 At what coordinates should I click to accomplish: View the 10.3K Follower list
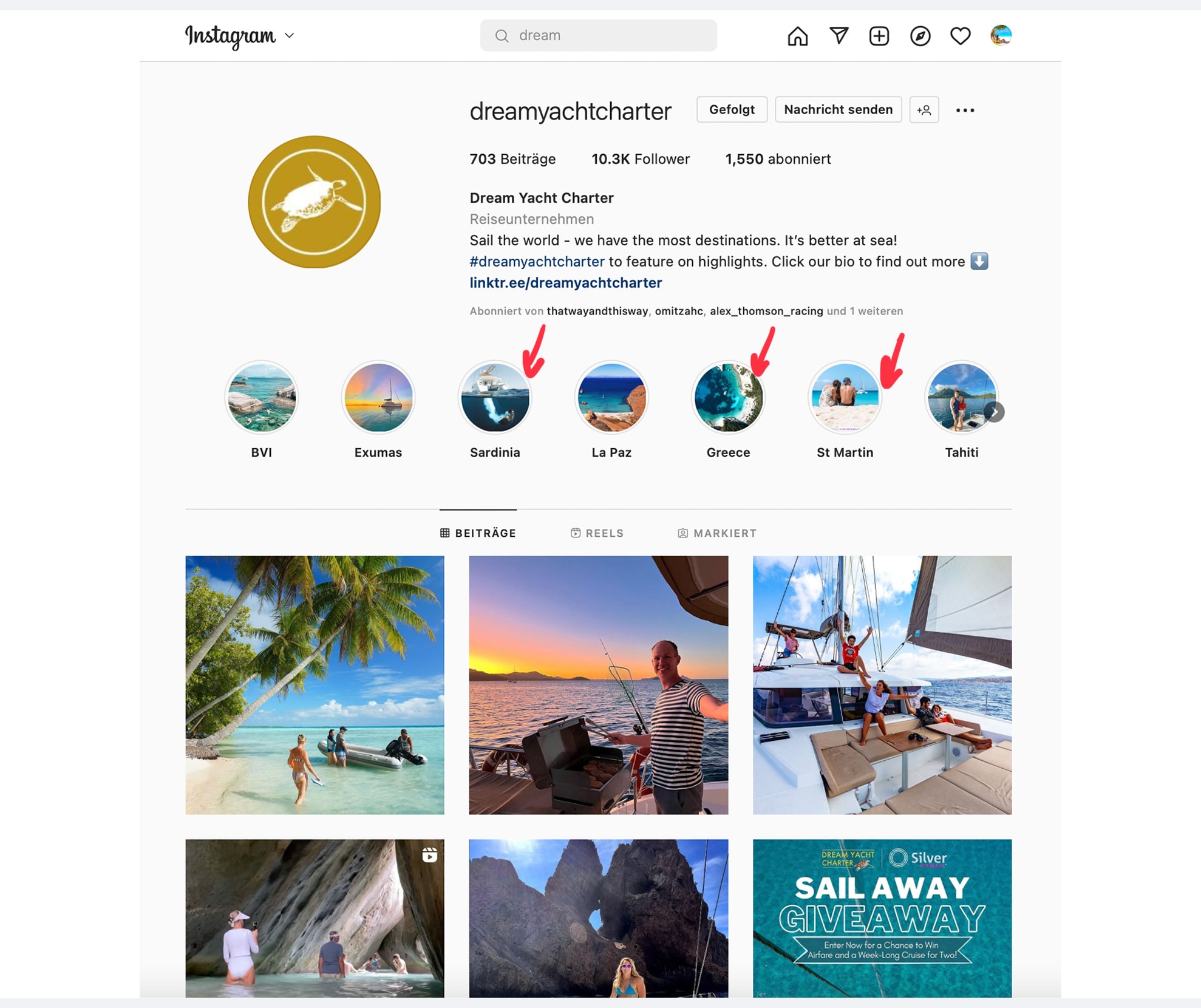[x=641, y=159]
